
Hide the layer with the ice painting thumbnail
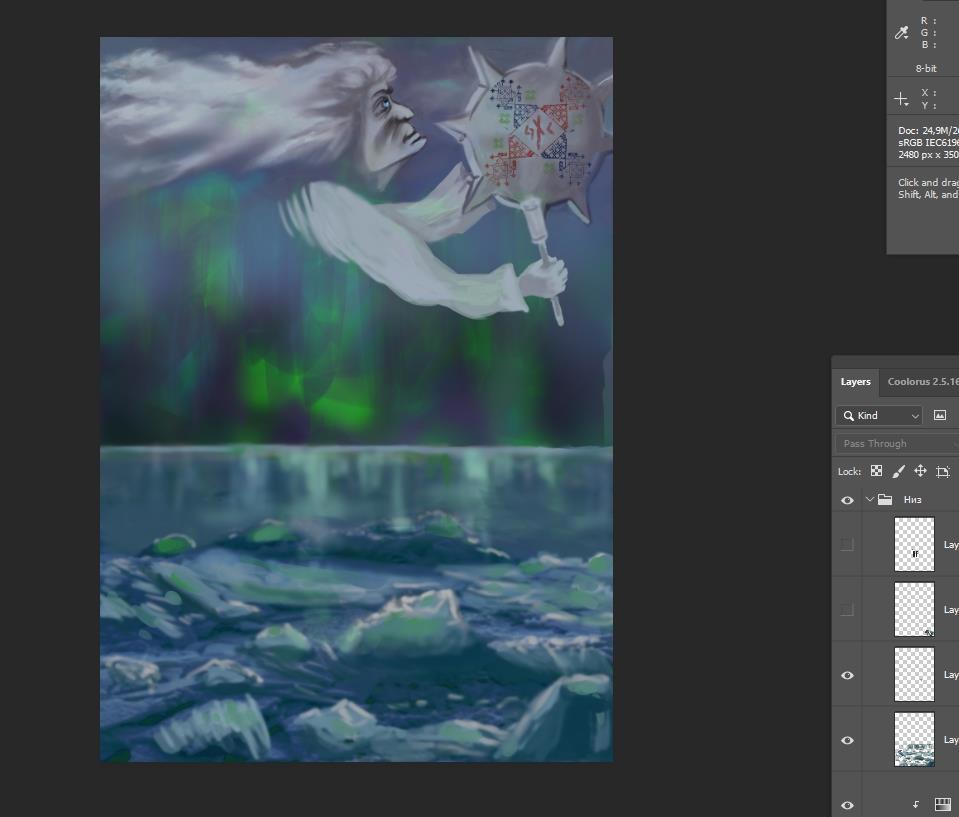[x=847, y=740]
